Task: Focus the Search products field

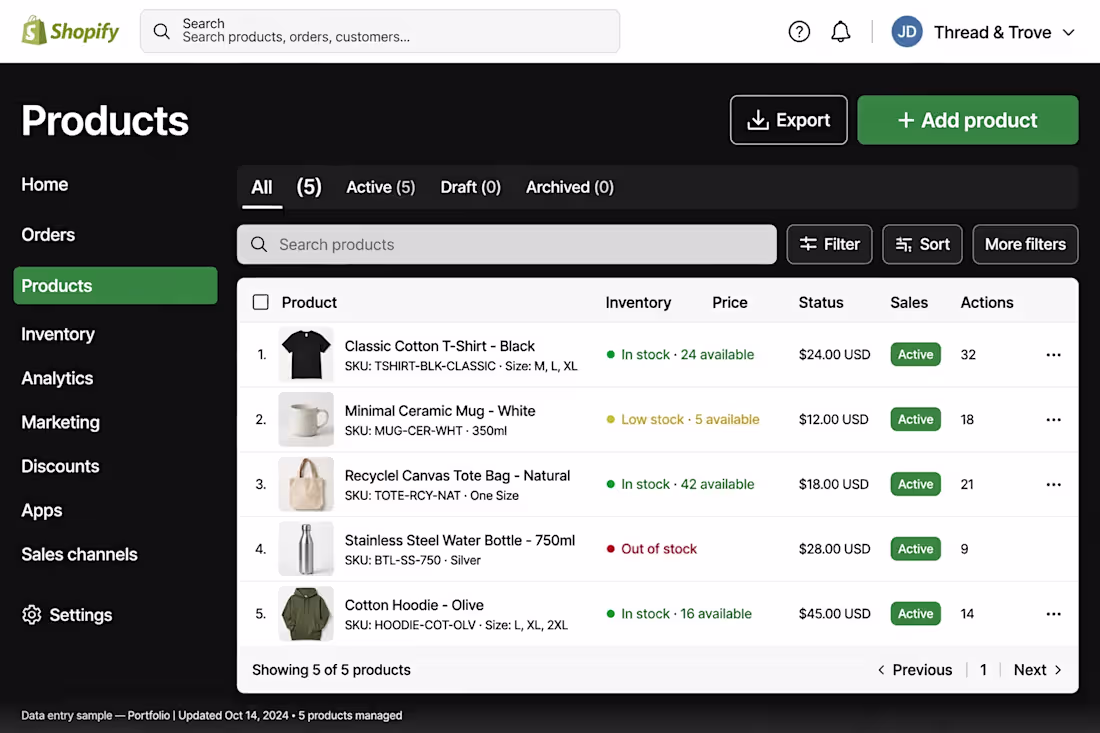Action: tap(507, 244)
